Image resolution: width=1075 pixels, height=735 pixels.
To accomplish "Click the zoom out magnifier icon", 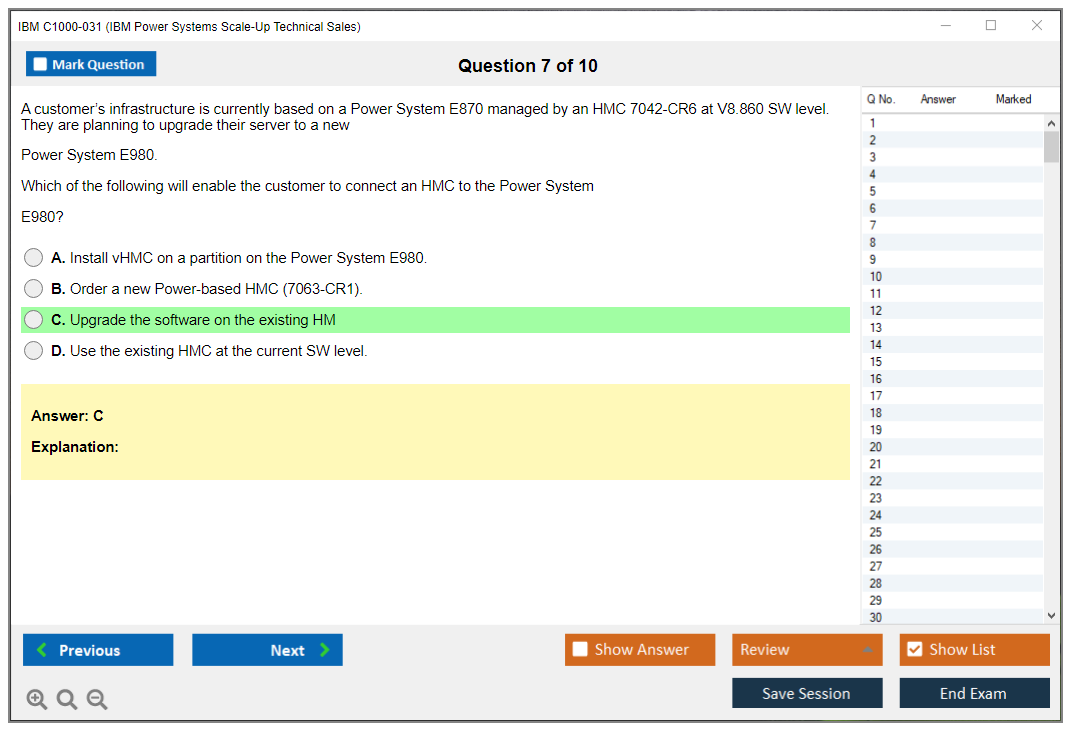I will click(97, 700).
